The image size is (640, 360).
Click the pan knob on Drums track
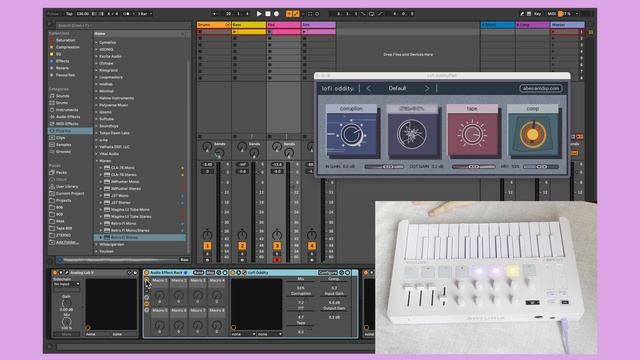pos(207,235)
